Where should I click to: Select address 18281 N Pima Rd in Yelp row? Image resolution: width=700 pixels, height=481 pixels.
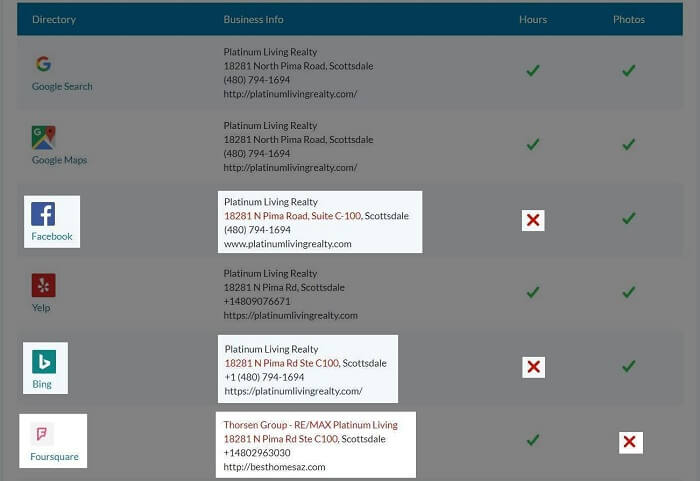pyautogui.click(x=261, y=287)
